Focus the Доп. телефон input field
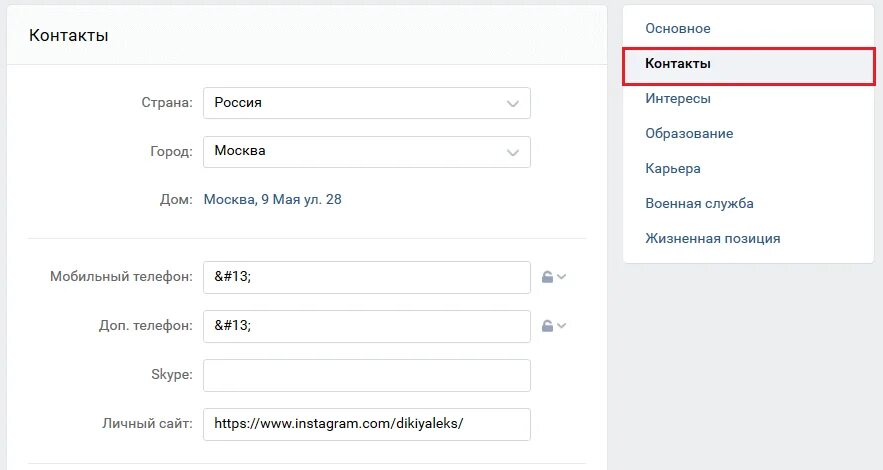The height and width of the screenshot is (470, 883). [366, 326]
